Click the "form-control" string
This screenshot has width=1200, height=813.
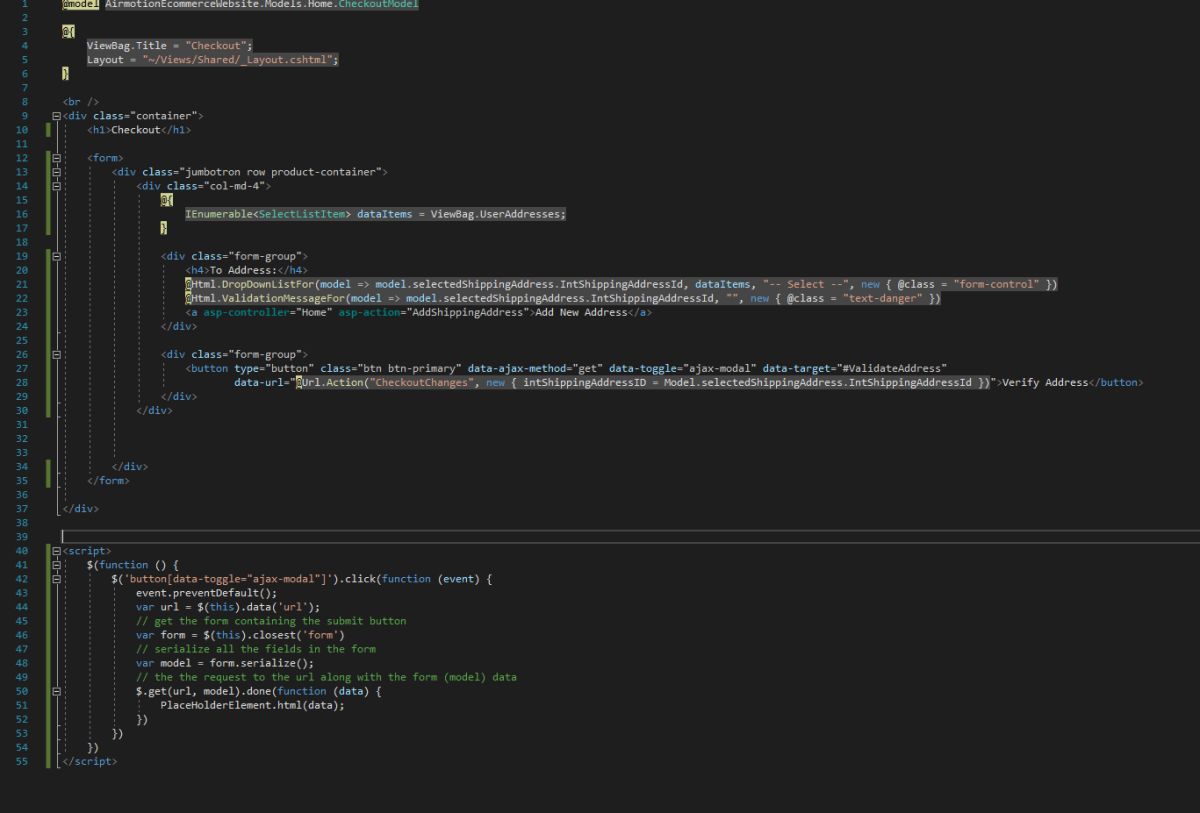coord(996,284)
